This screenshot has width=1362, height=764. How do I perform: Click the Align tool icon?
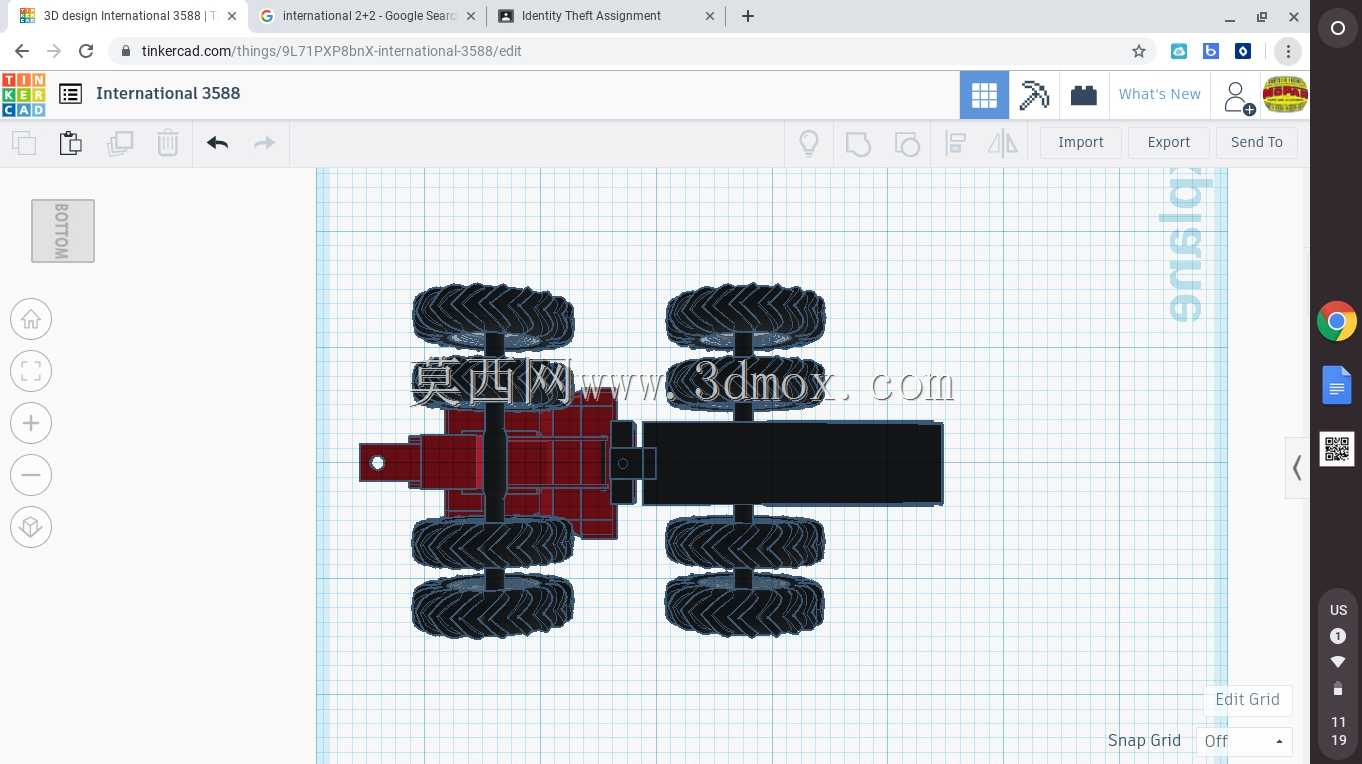[x=955, y=143]
